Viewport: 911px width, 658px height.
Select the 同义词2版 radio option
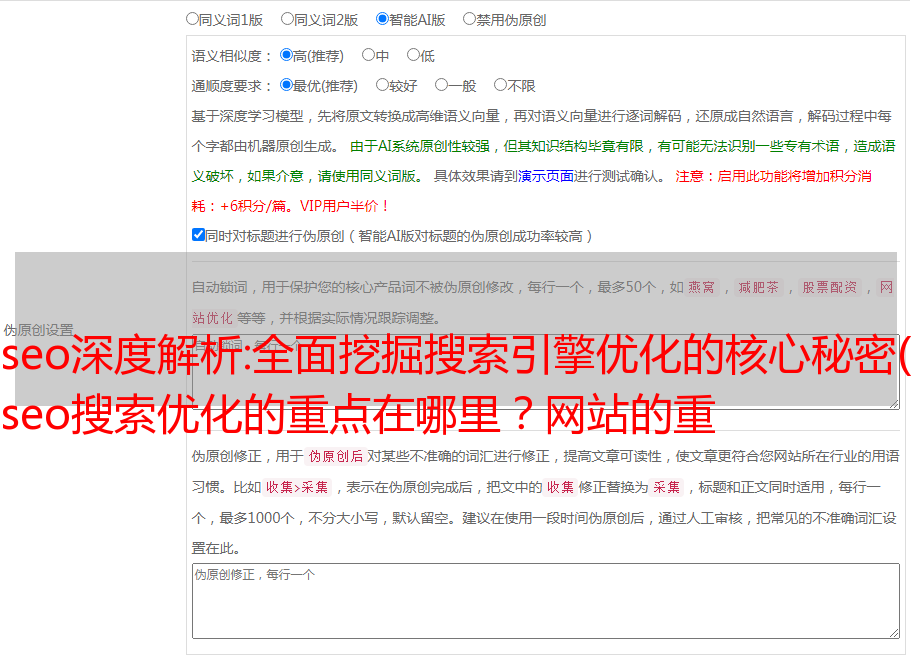[287, 19]
